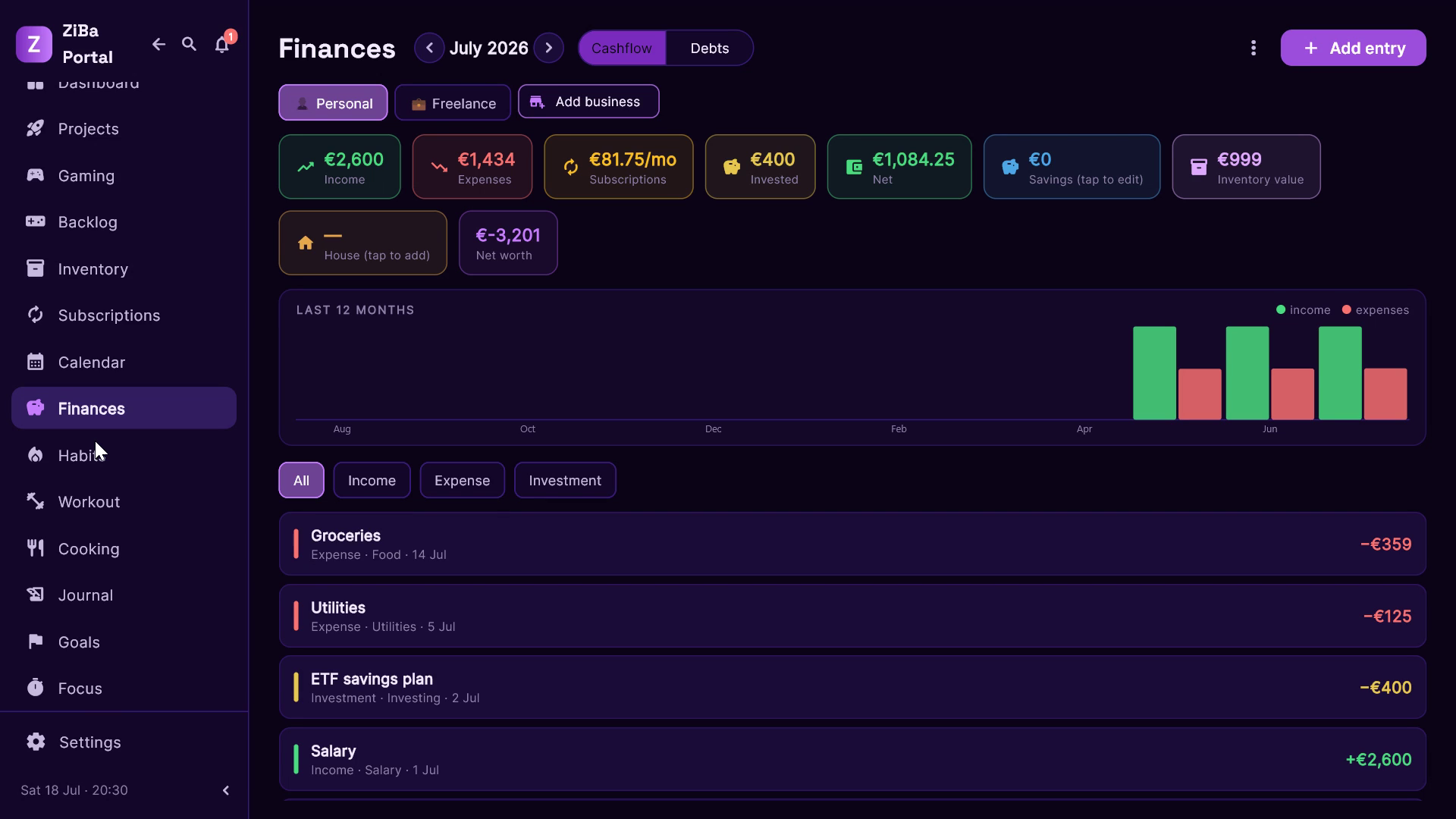Click the archive icon on Inventory value card
Screen dimensions: 1456x819
tap(1199, 167)
